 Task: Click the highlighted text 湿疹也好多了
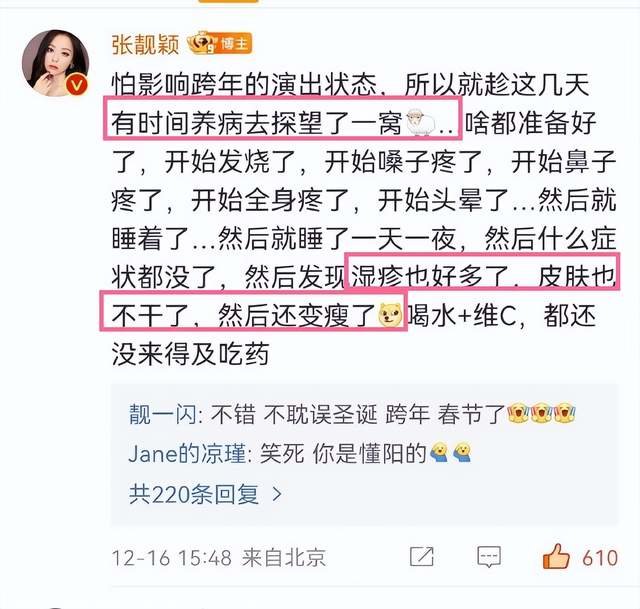[x=430, y=277]
